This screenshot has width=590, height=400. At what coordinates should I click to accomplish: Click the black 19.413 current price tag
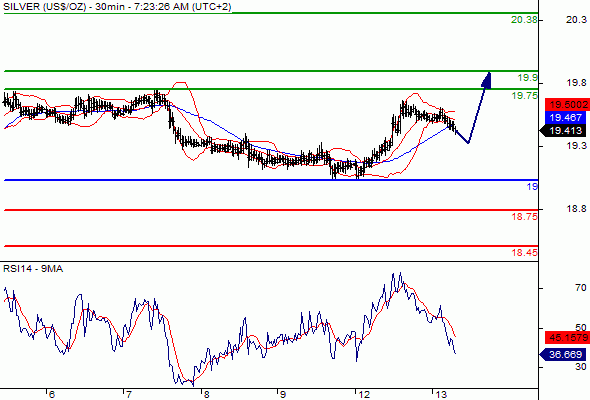pyautogui.click(x=563, y=131)
